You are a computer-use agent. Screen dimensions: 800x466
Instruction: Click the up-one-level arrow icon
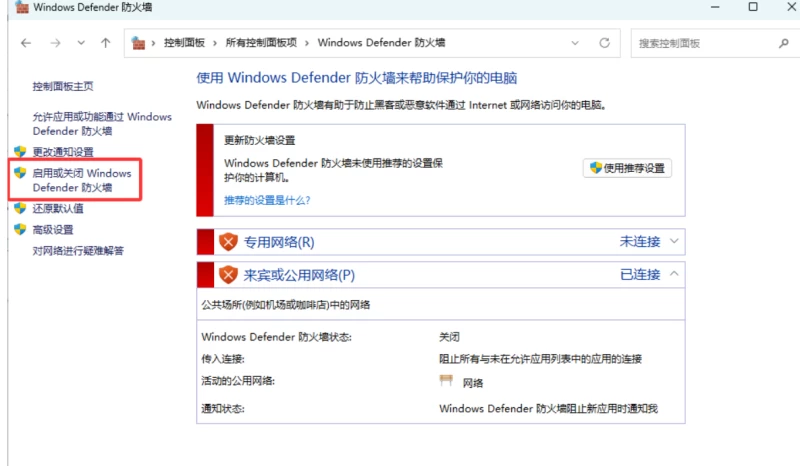point(106,43)
